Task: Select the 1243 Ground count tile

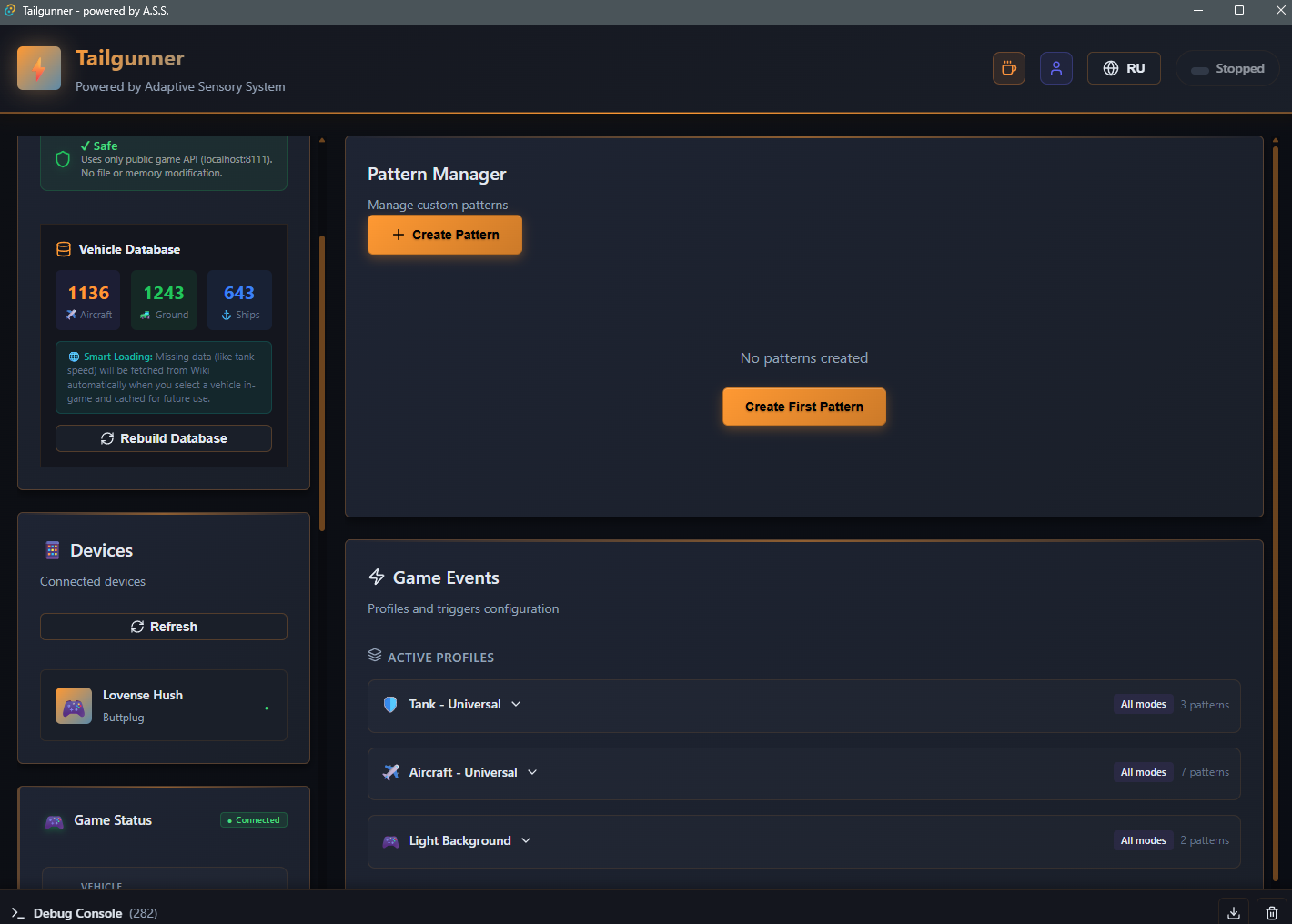Action: [164, 300]
